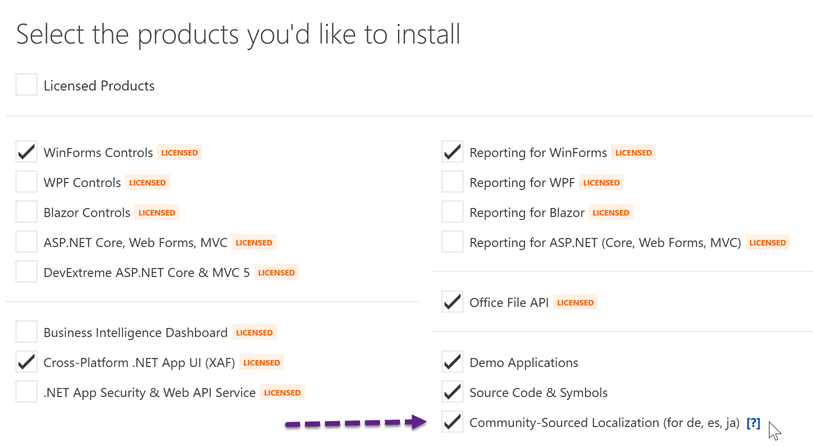Enable Business Intelligence Dashboard checkbox
Image resolution: width=813 pixels, height=447 pixels.
tap(26, 332)
